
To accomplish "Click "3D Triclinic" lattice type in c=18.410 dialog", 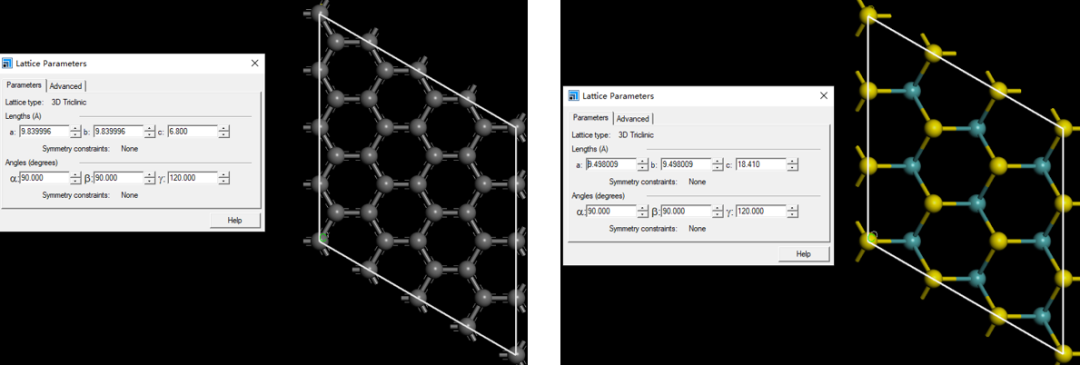I will pos(637,135).
